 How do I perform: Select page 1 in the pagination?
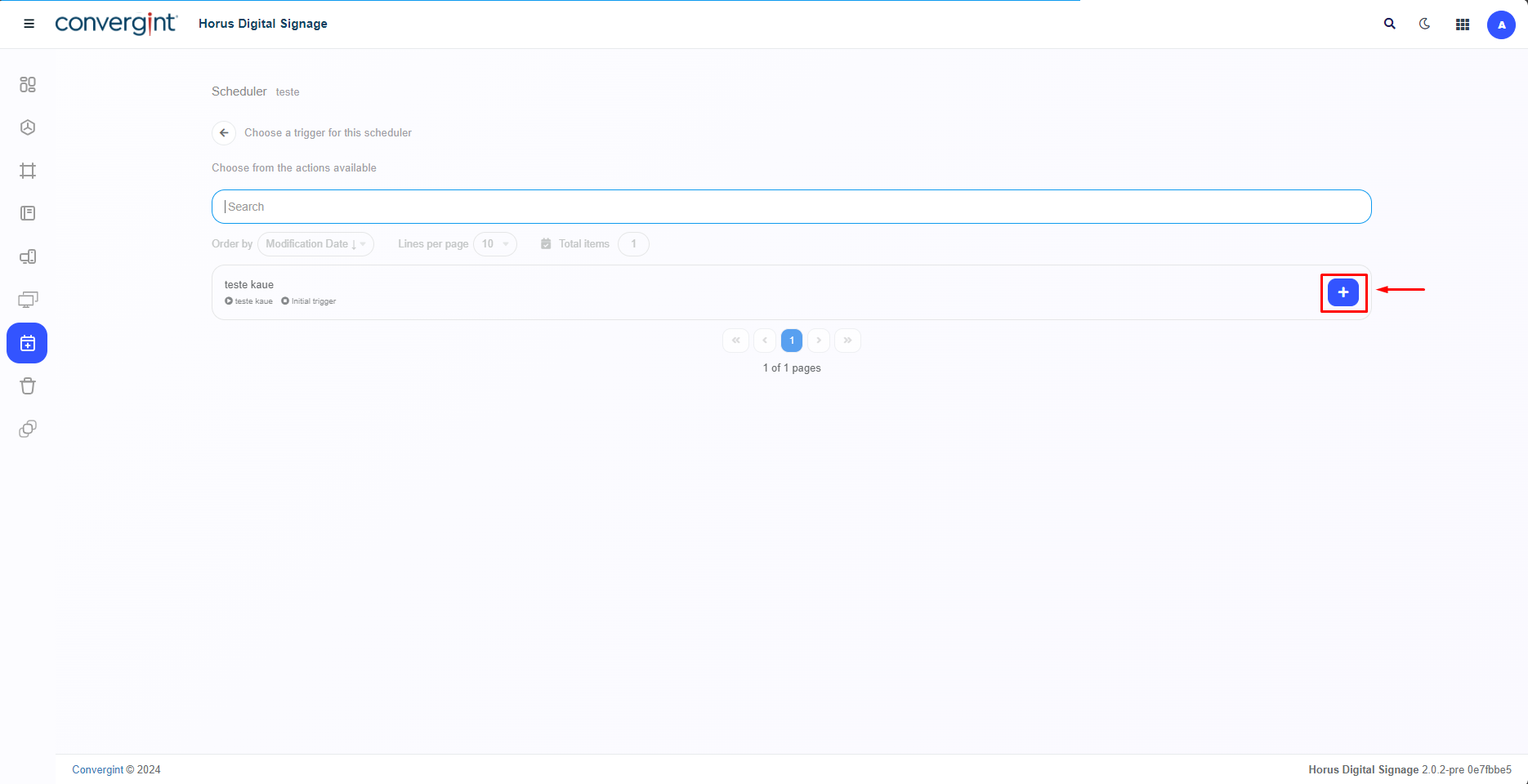click(x=791, y=341)
